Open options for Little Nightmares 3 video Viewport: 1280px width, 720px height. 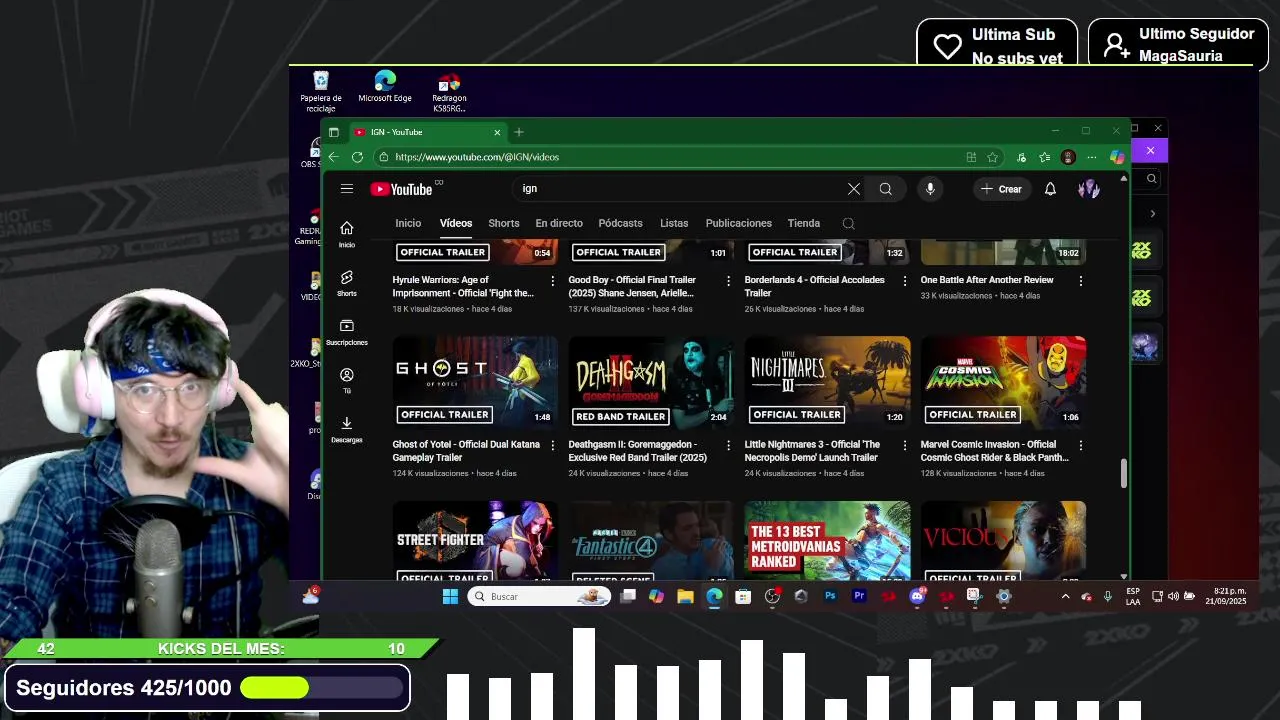point(905,445)
